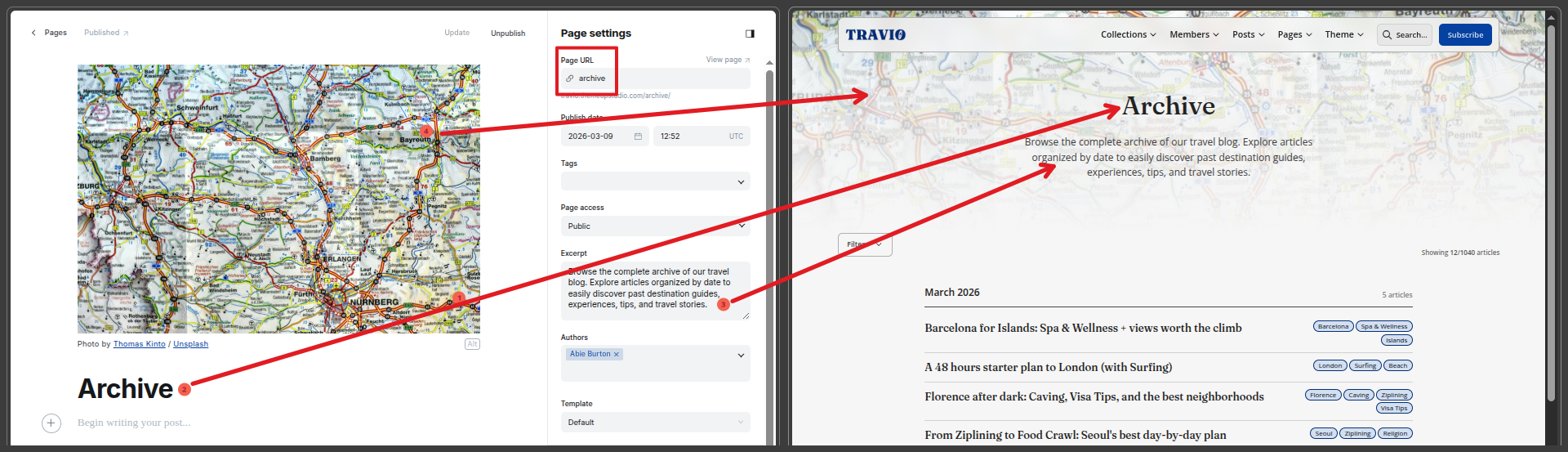Click the search magnifier icon on Travio
This screenshot has height=452, width=1568.
(1387, 35)
